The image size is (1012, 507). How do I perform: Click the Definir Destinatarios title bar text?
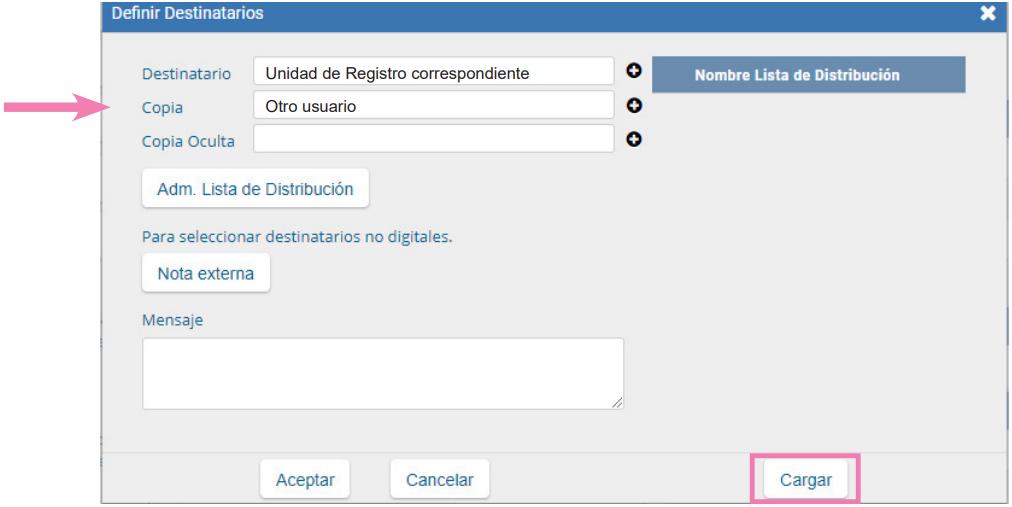(187, 13)
